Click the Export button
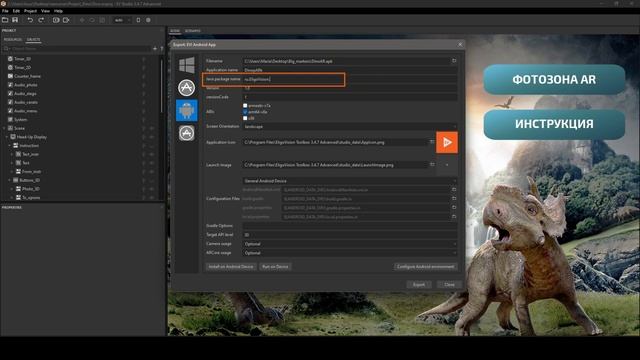Image resolution: width=640 pixels, height=360 pixels. pyautogui.click(x=419, y=284)
